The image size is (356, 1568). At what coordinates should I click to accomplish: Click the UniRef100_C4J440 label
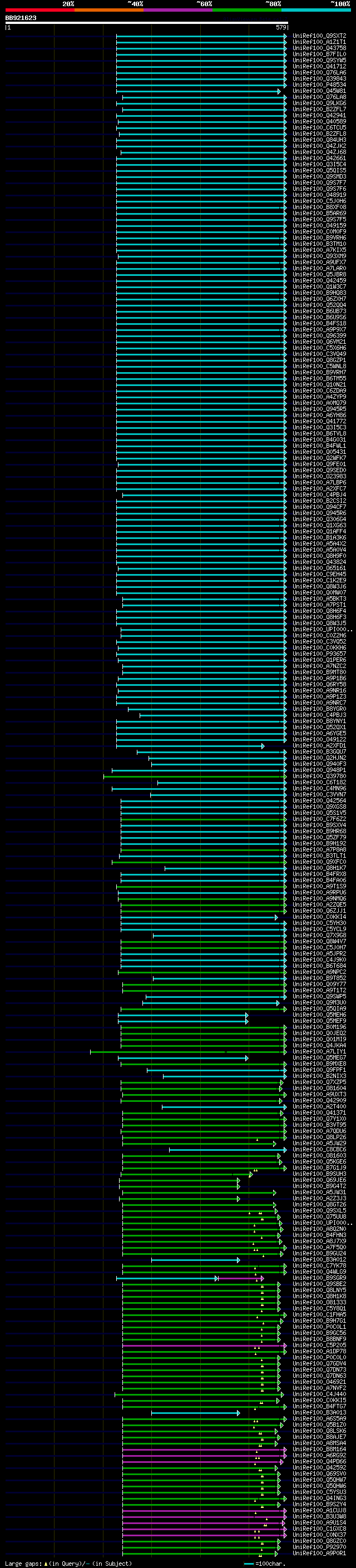319,1394
